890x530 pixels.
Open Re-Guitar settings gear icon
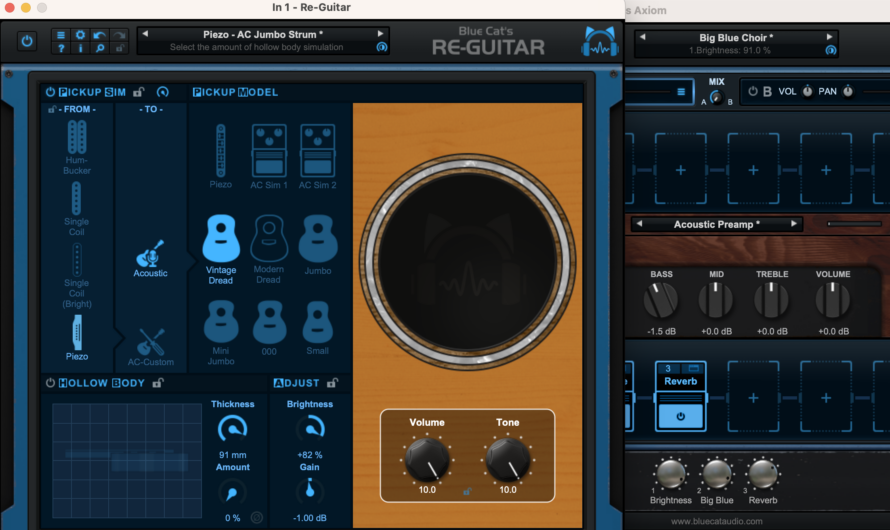[80, 35]
